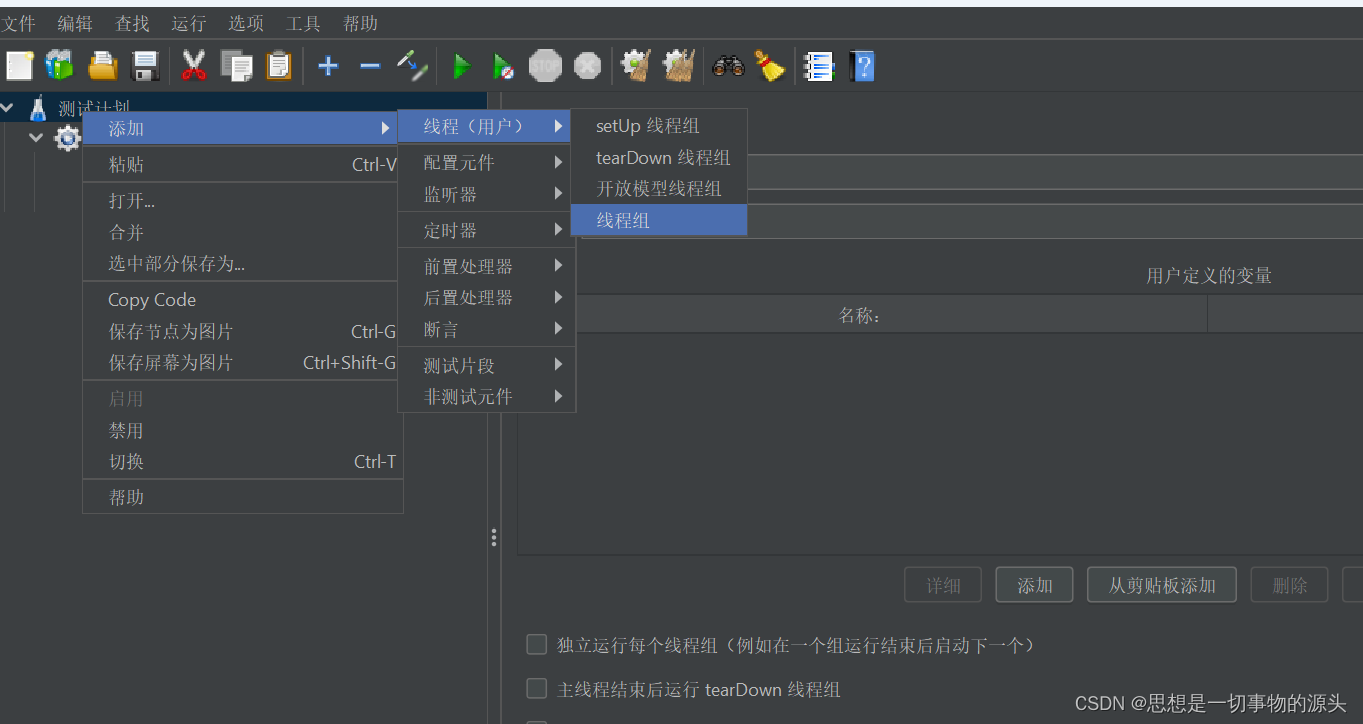
Task: Expand 断言 submenu
Action: point(486,329)
